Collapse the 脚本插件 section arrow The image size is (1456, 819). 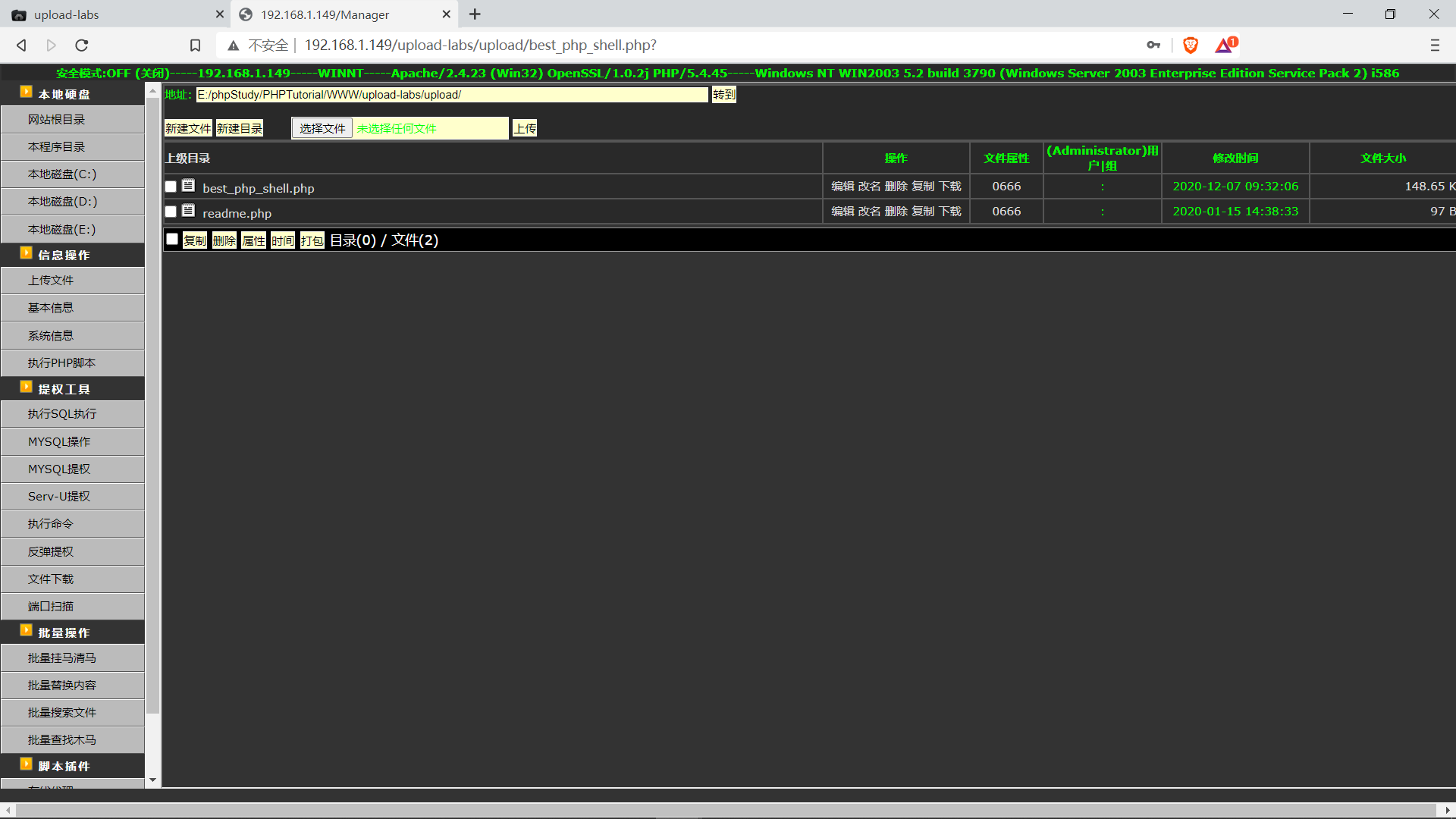point(26,764)
